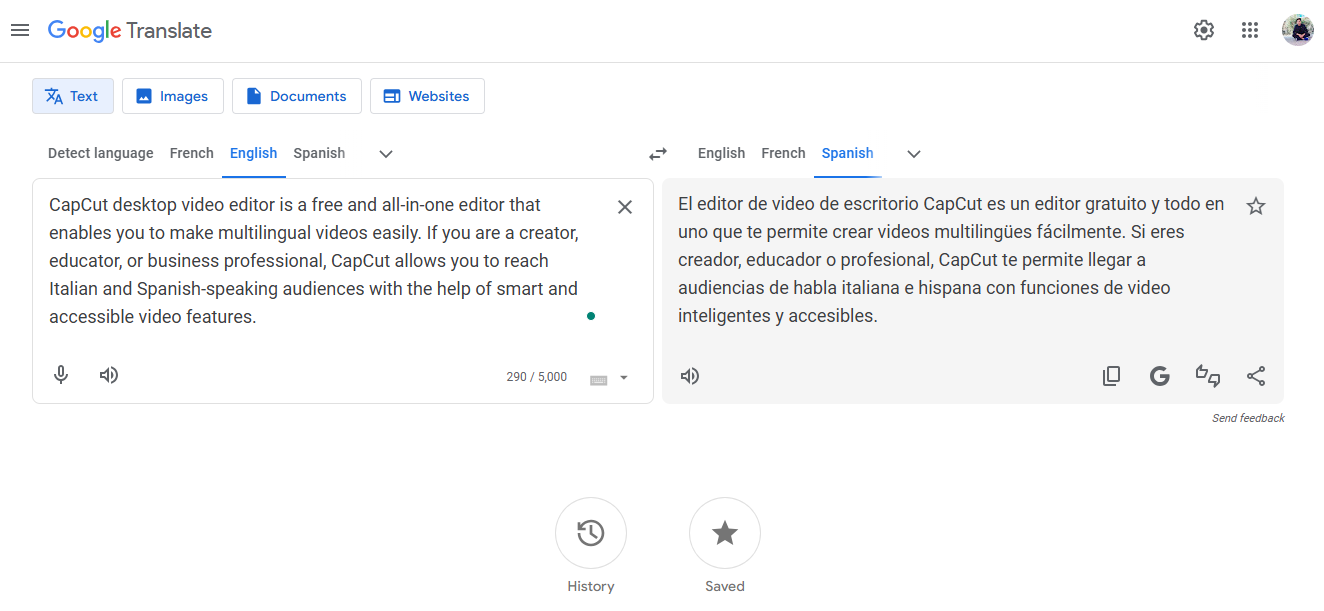Share the translation

(x=1256, y=375)
